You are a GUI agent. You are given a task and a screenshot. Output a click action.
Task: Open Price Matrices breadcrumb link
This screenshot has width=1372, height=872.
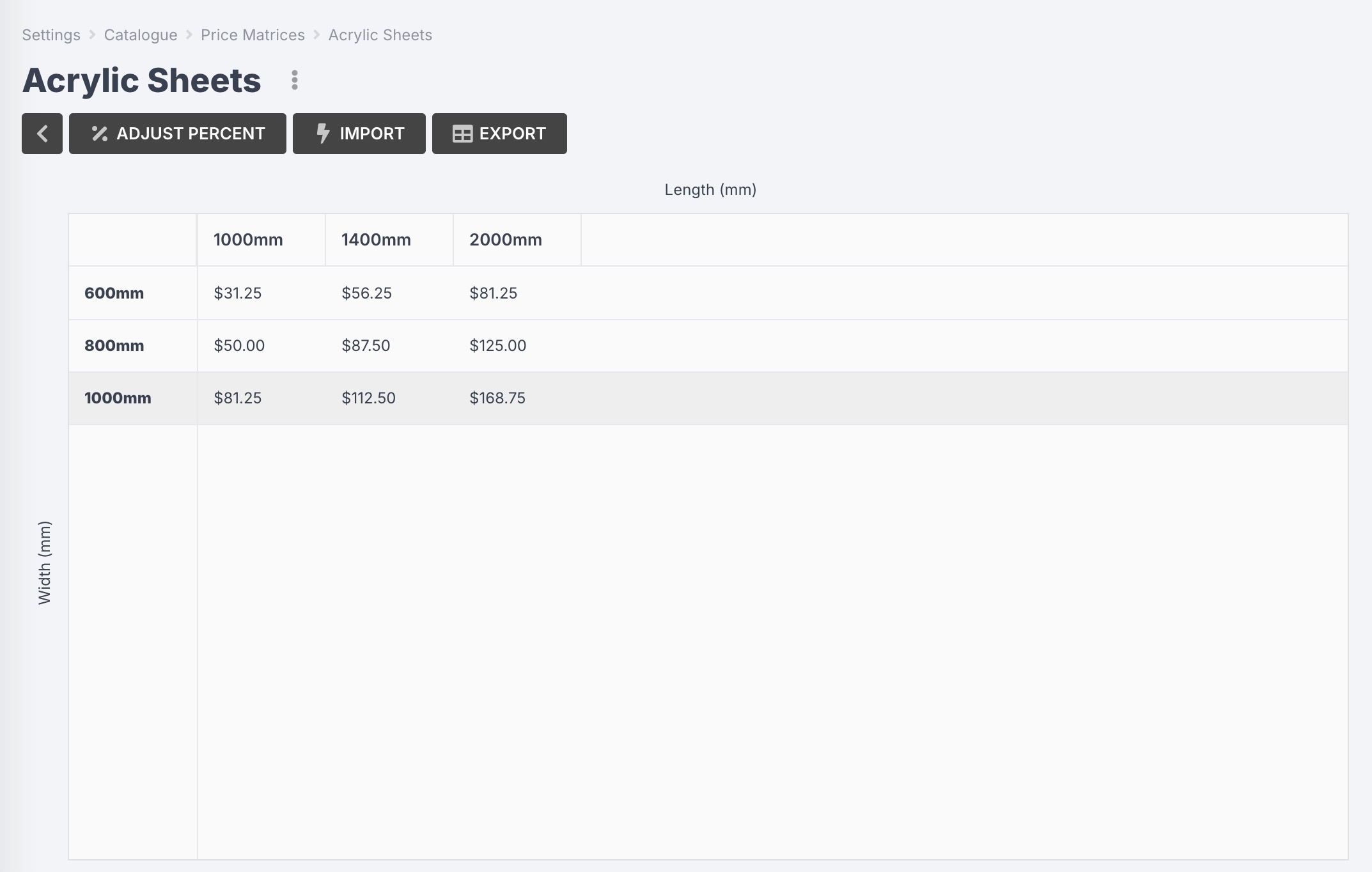(253, 35)
